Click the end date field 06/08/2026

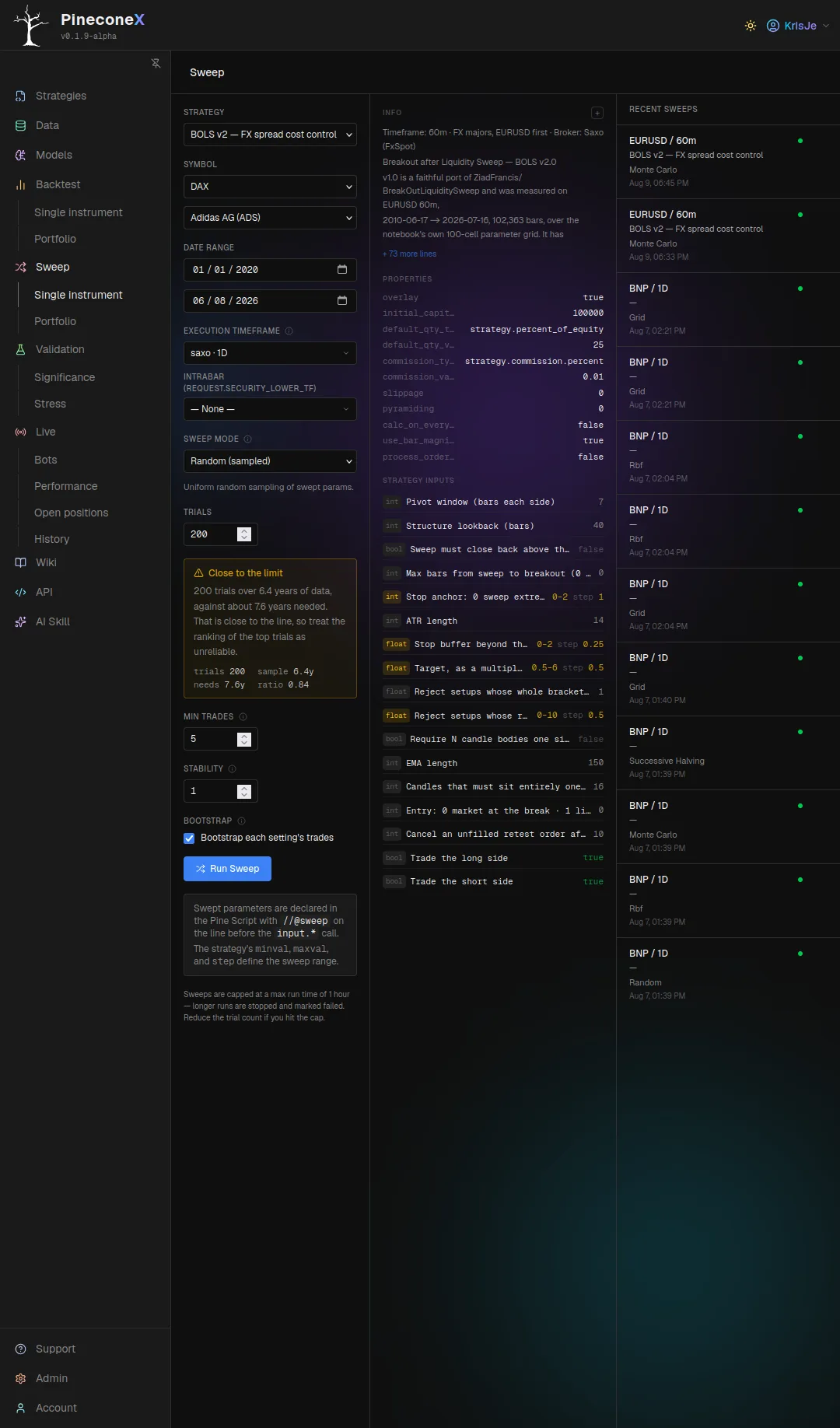(270, 301)
